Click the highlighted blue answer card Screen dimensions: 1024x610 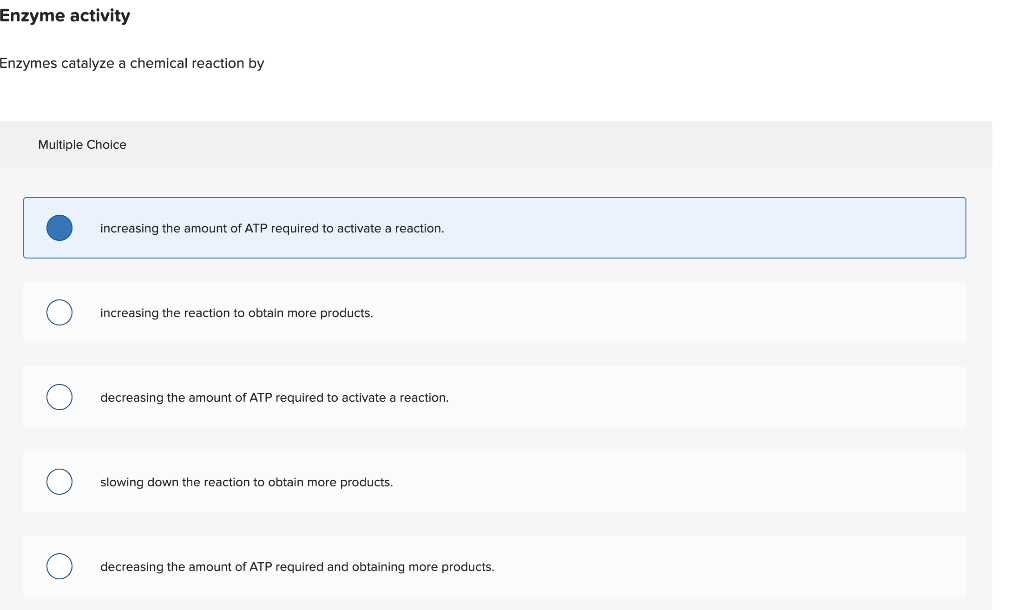click(700, 228)
